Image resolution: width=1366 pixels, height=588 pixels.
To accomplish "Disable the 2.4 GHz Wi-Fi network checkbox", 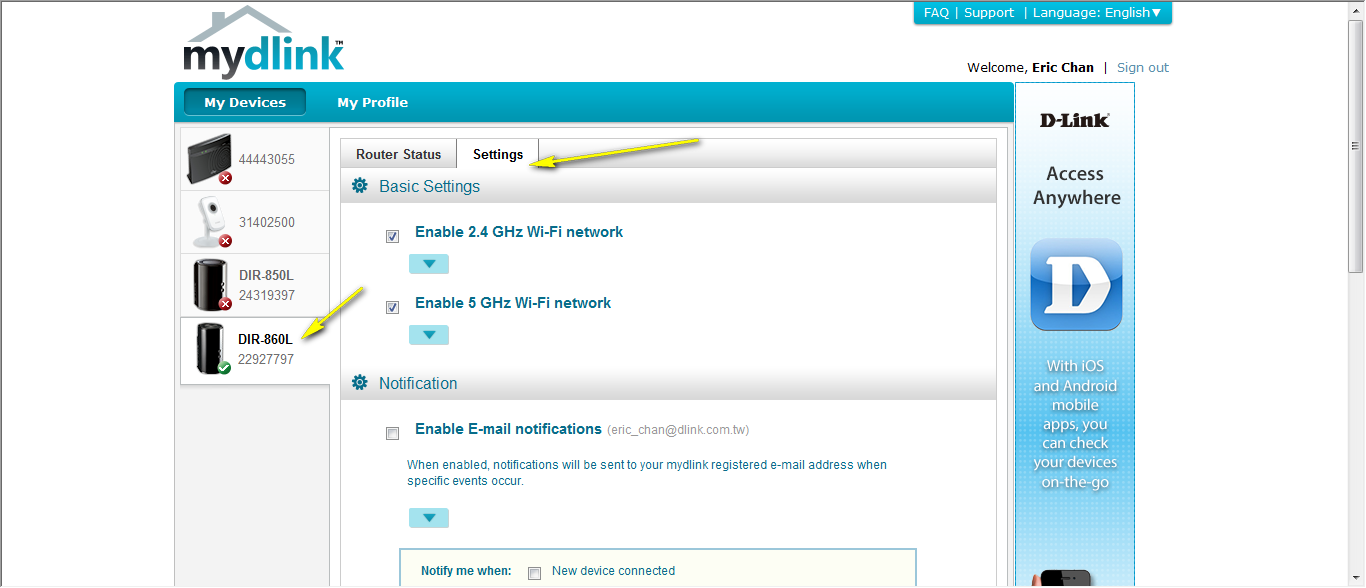I will (x=393, y=237).
